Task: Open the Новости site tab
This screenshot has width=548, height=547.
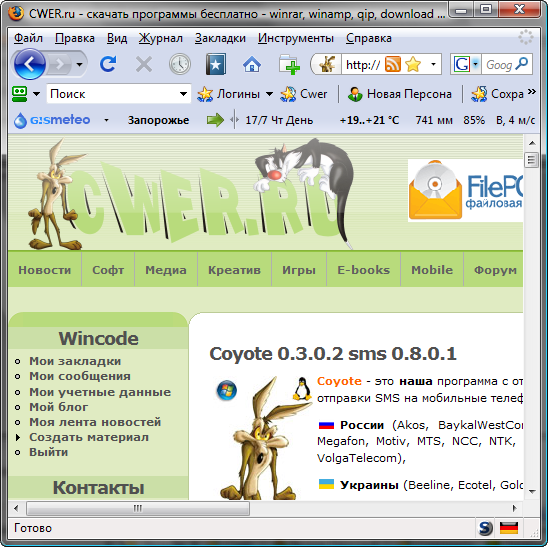Action: (45, 270)
